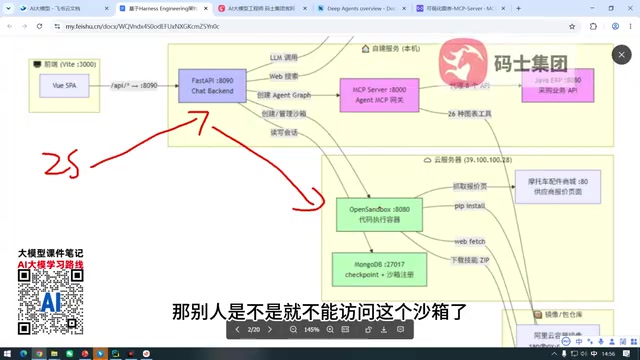Go to the previous image in viewer
640x360 pixels.
(237, 329)
